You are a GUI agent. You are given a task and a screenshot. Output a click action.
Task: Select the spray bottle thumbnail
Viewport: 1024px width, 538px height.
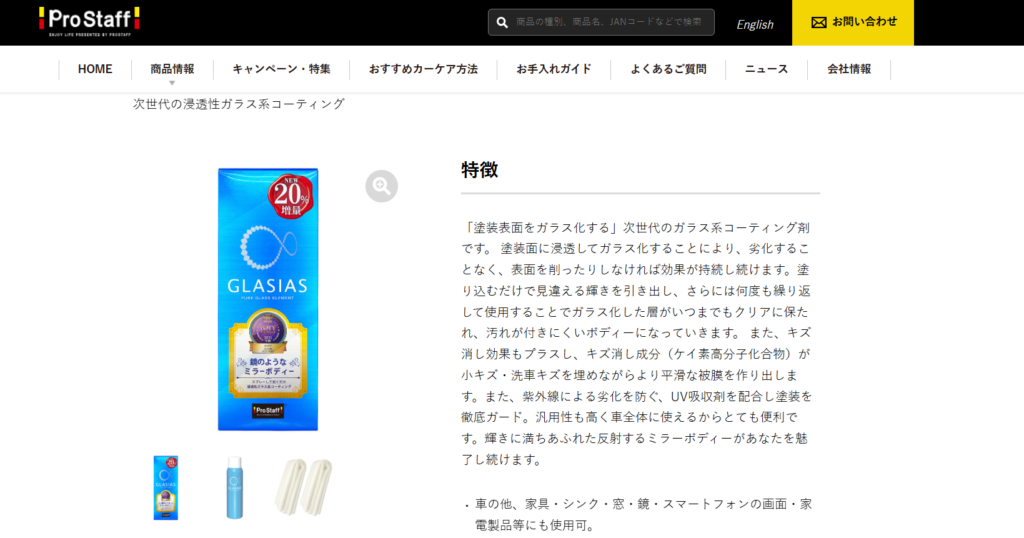click(x=235, y=488)
